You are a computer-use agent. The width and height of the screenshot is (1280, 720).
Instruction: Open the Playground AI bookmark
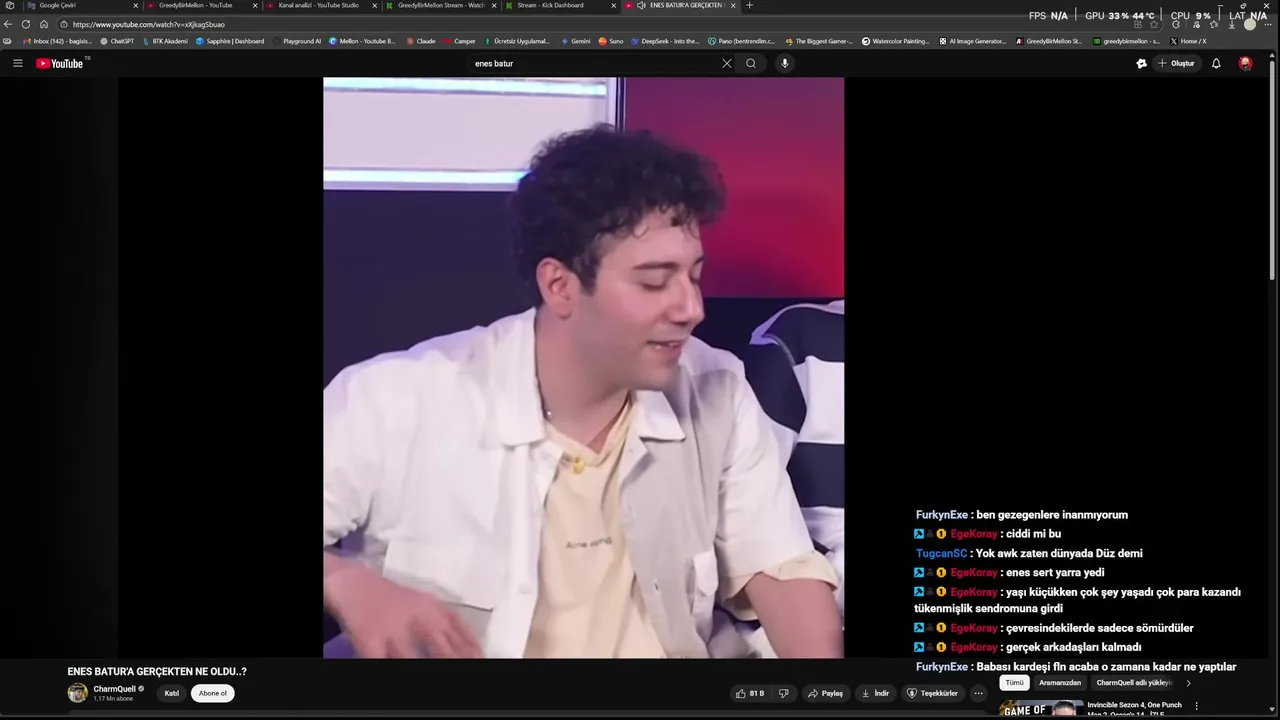tap(297, 41)
